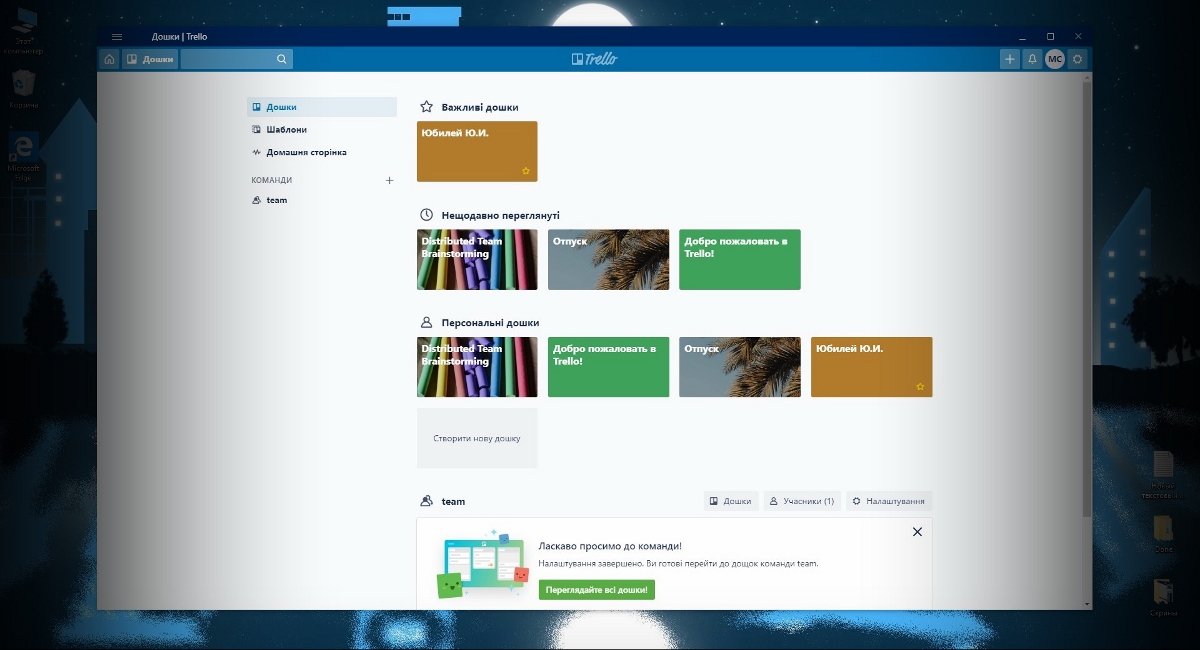1200x650 pixels.
Task: Click the Trello logo in header
Action: [x=594, y=59]
